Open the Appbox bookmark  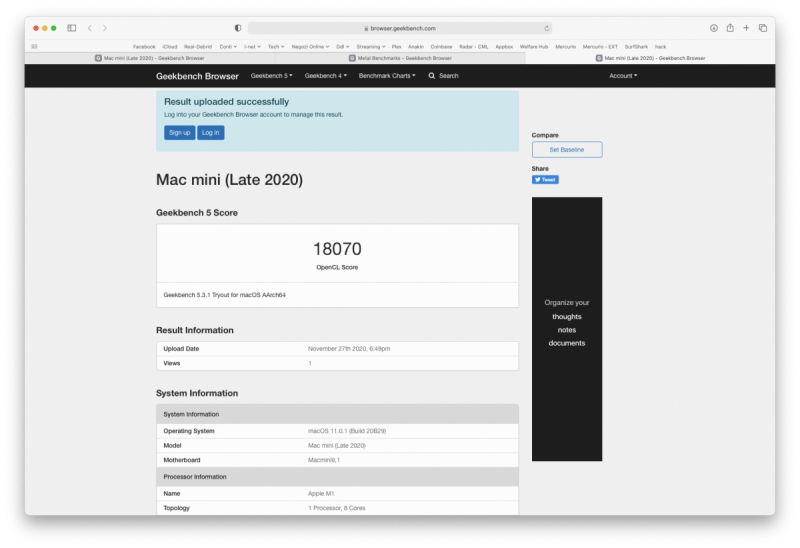[x=504, y=46]
